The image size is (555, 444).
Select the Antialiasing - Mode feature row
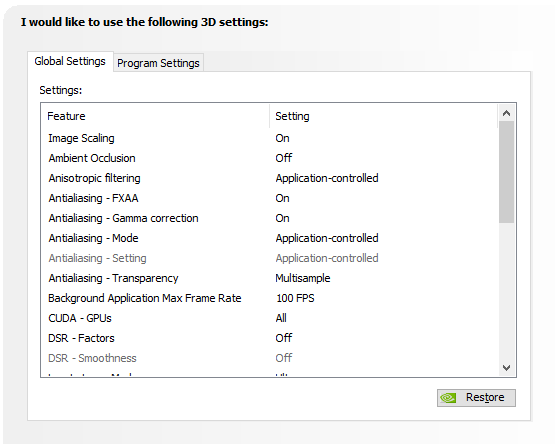click(269, 238)
